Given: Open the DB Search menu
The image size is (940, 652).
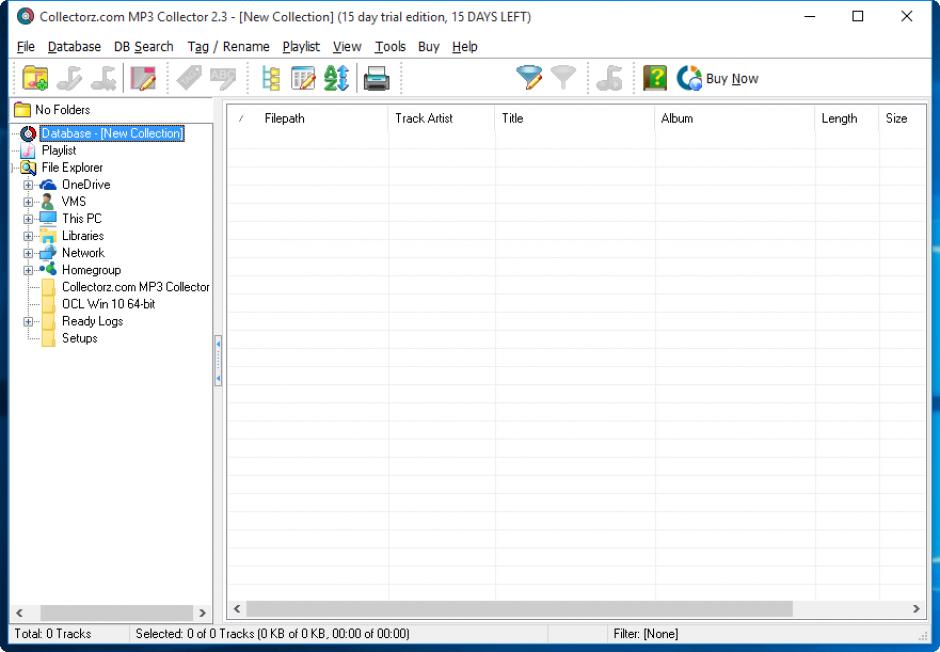Looking at the screenshot, I should point(143,47).
